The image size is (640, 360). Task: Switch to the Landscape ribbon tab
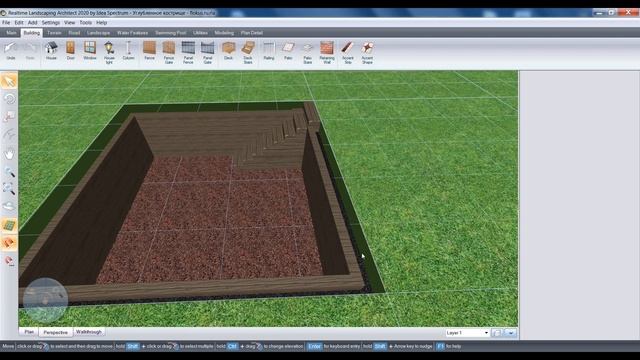point(98,33)
